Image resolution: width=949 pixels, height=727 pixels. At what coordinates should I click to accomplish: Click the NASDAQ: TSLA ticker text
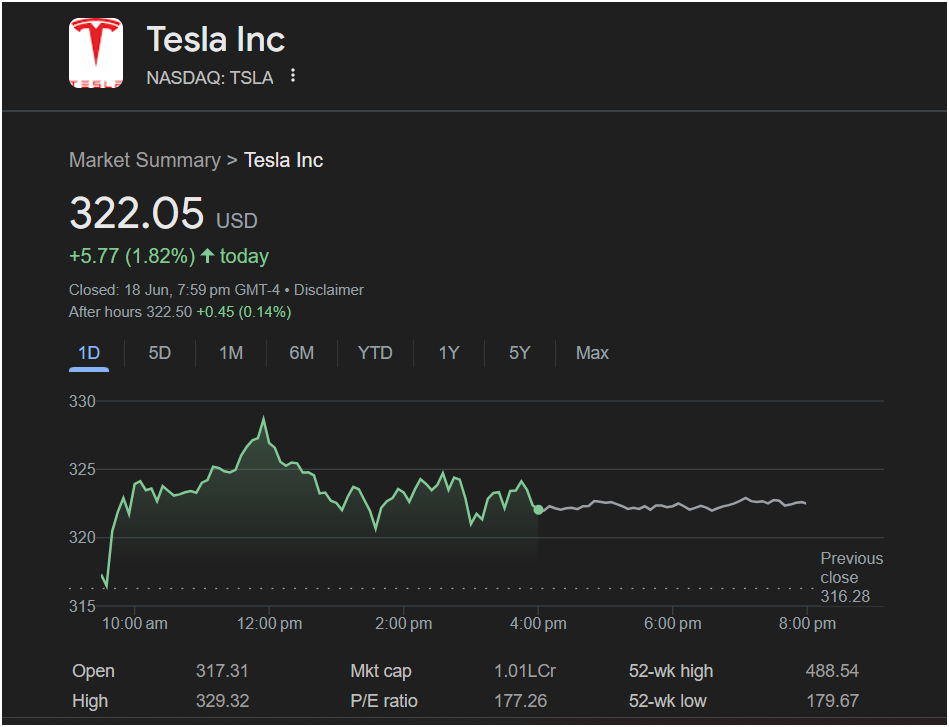point(209,78)
